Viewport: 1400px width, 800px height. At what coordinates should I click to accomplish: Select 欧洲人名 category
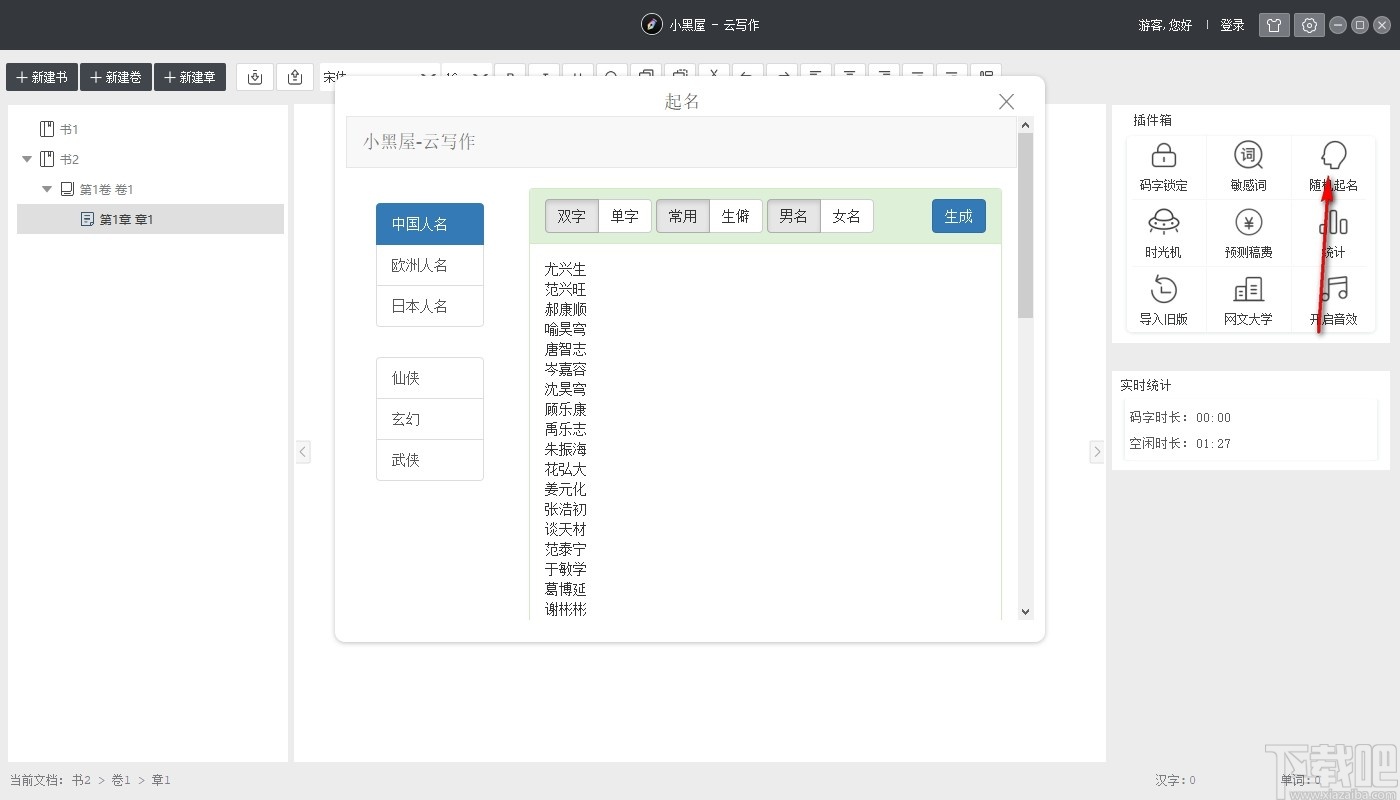[430, 265]
